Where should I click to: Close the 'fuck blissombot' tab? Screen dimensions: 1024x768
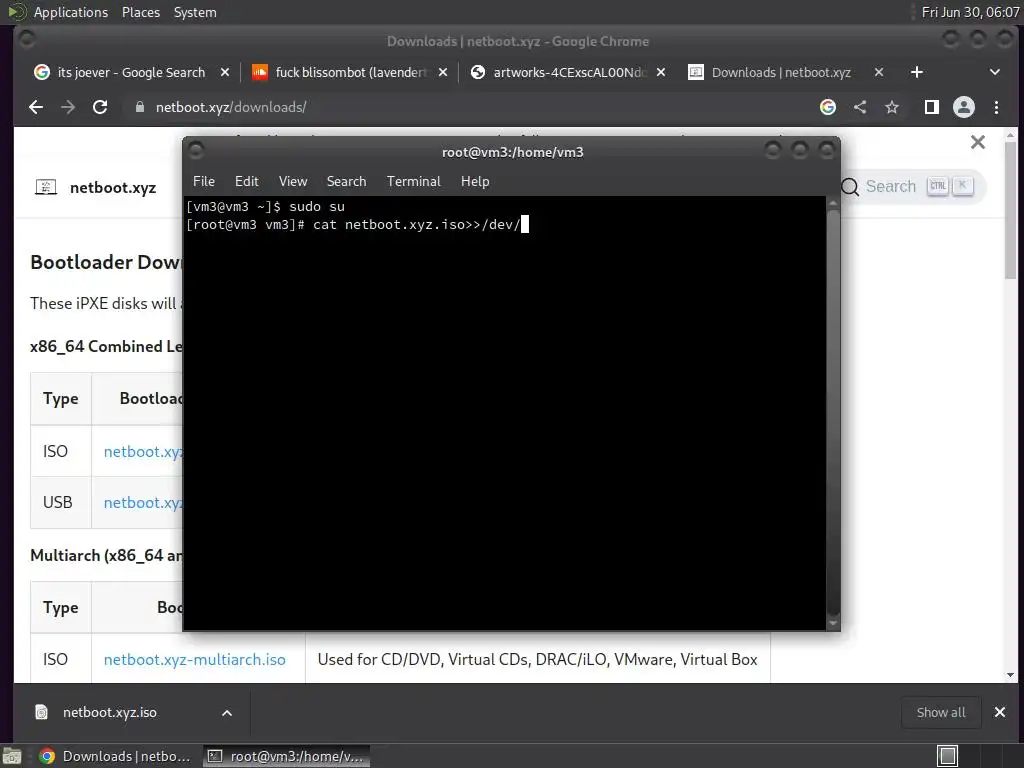pos(443,72)
